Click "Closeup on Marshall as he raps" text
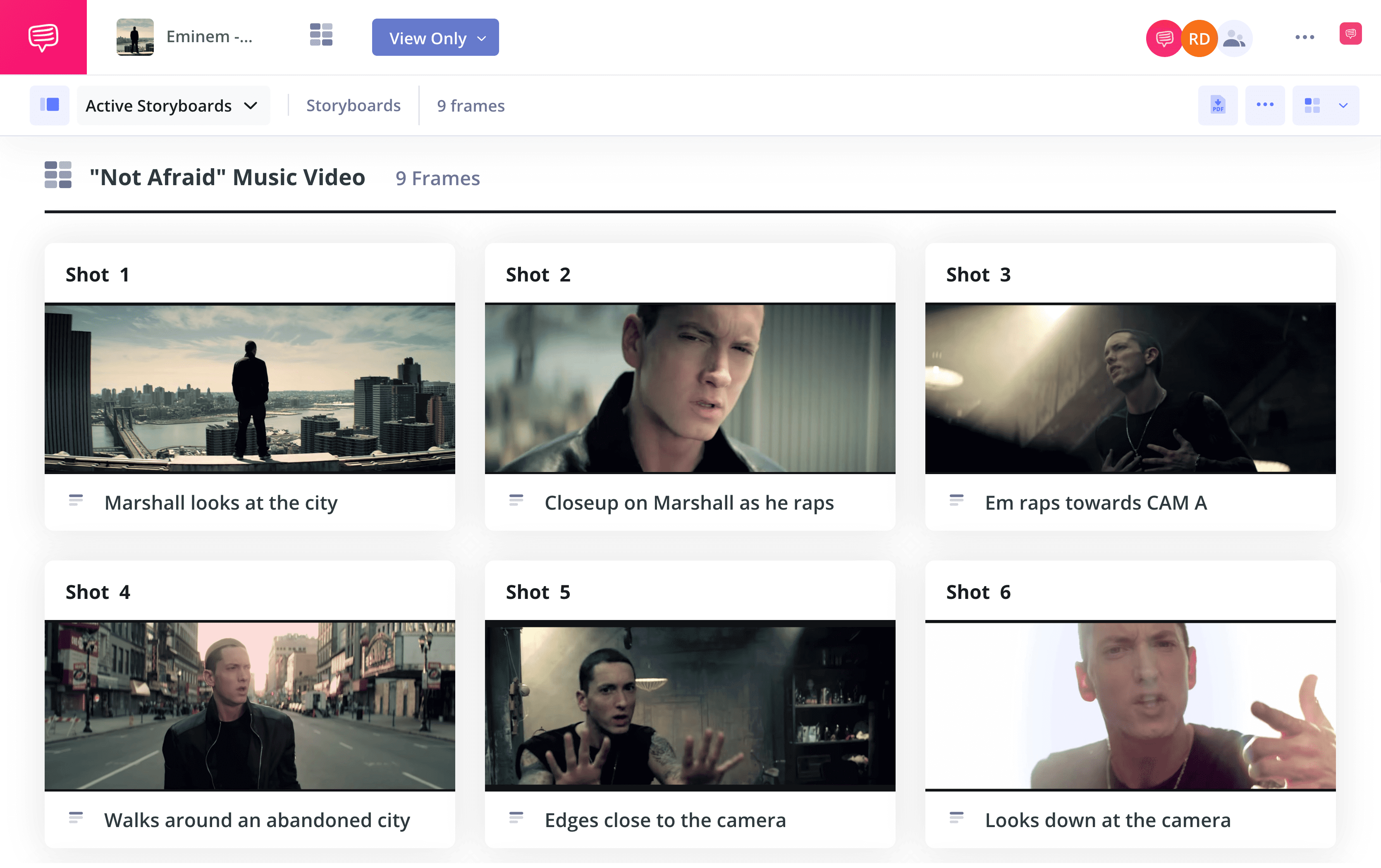 pos(689,503)
